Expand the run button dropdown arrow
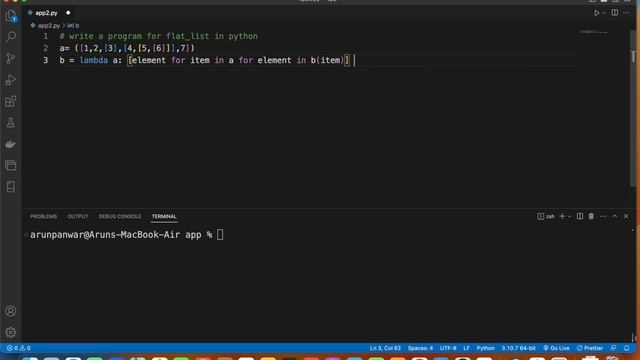This screenshot has width=640, height=360. click(604, 13)
